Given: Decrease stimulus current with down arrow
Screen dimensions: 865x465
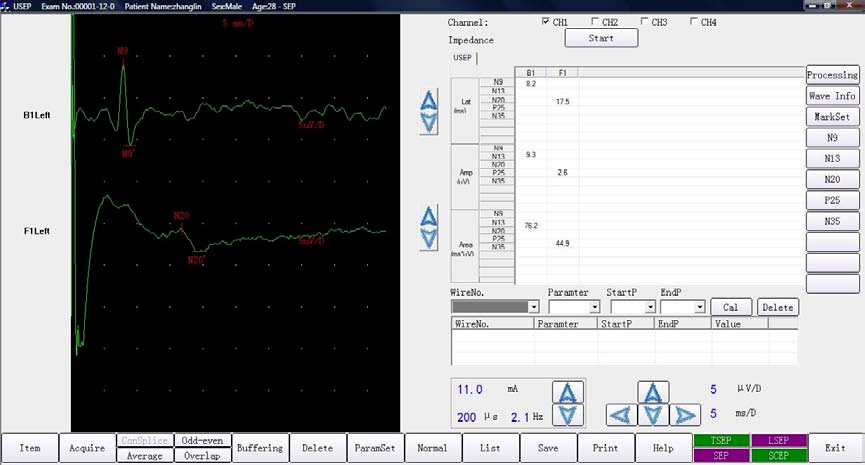Looking at the screenshot, I should click(x=568, y=415).
